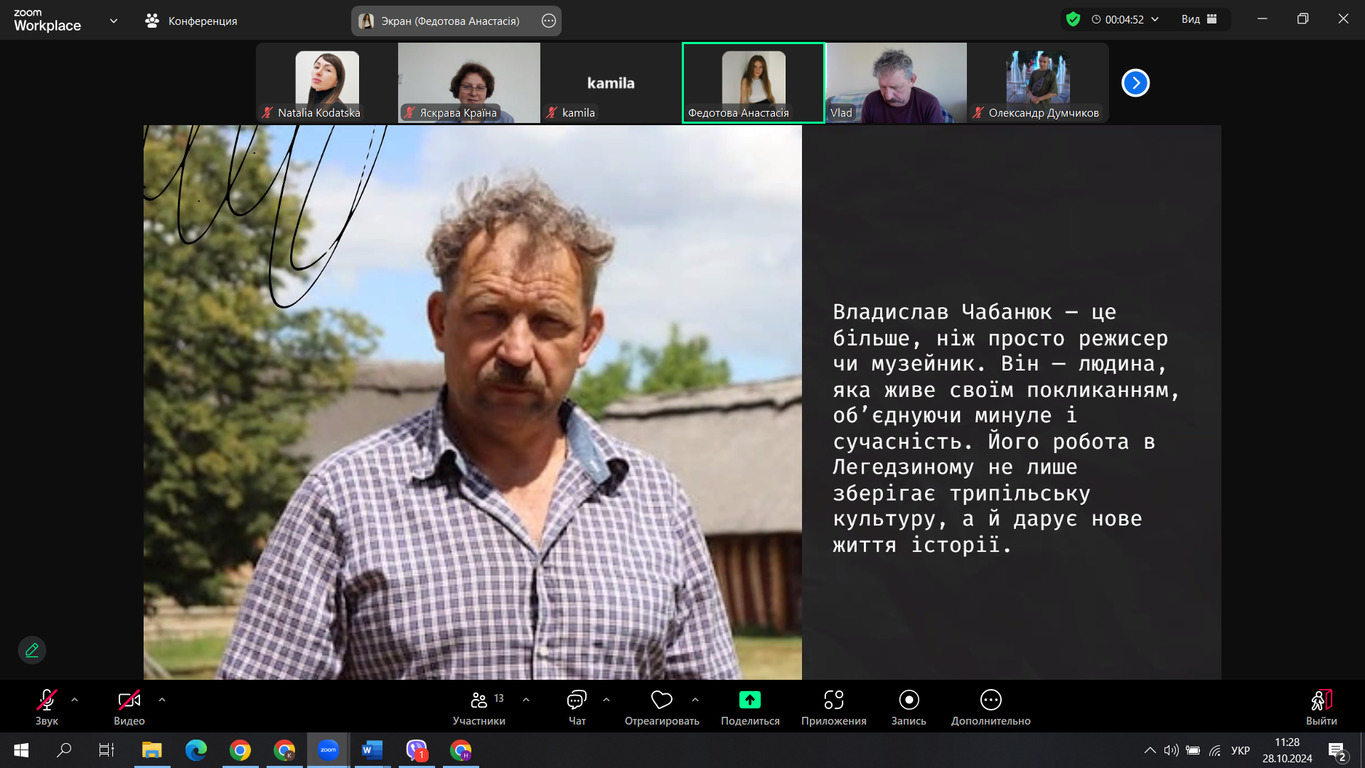Viewport: 1365px width, 768px height.
Task: Open the Wi-Fi network tray icon
Action: tap(1215, 750)
